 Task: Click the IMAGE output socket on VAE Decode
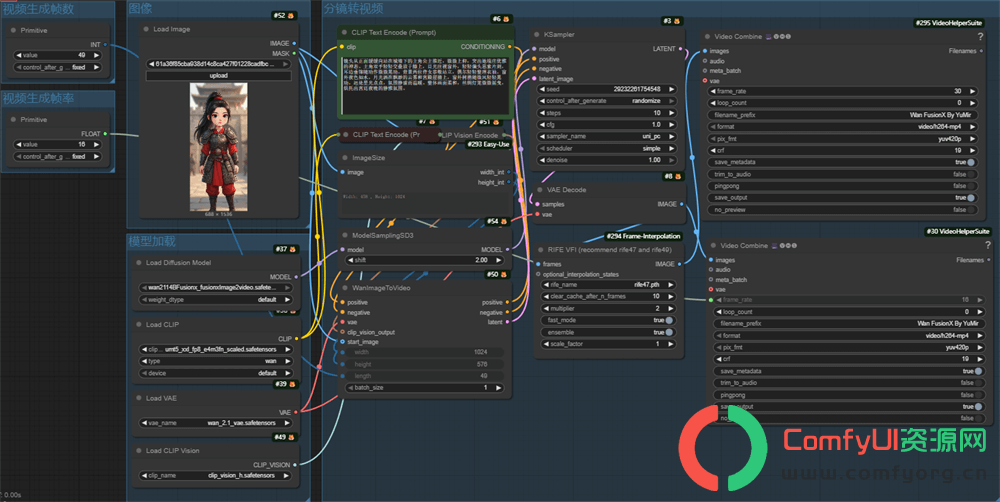[x=682, y=204]
